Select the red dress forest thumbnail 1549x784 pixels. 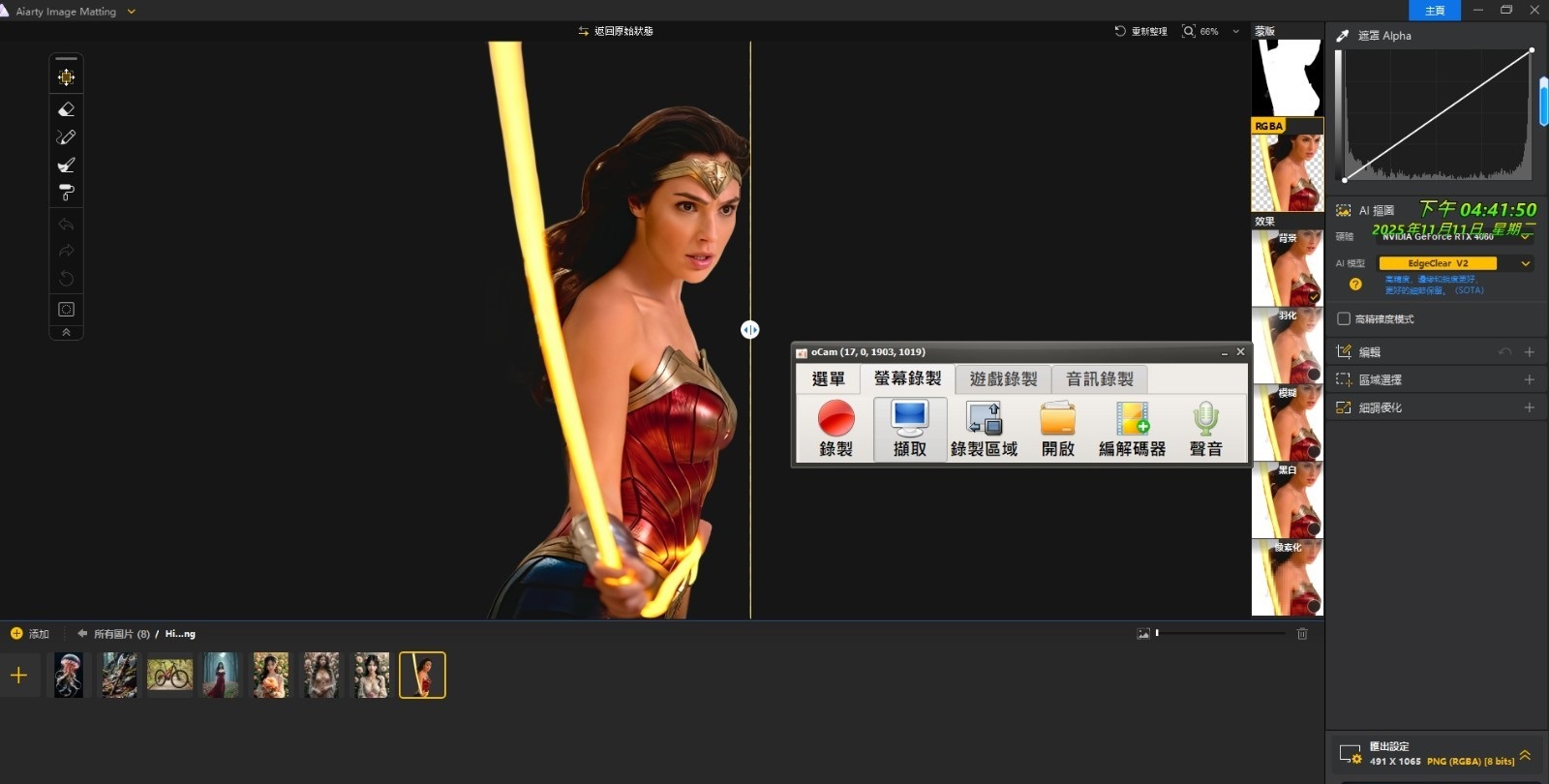(221, 676)
